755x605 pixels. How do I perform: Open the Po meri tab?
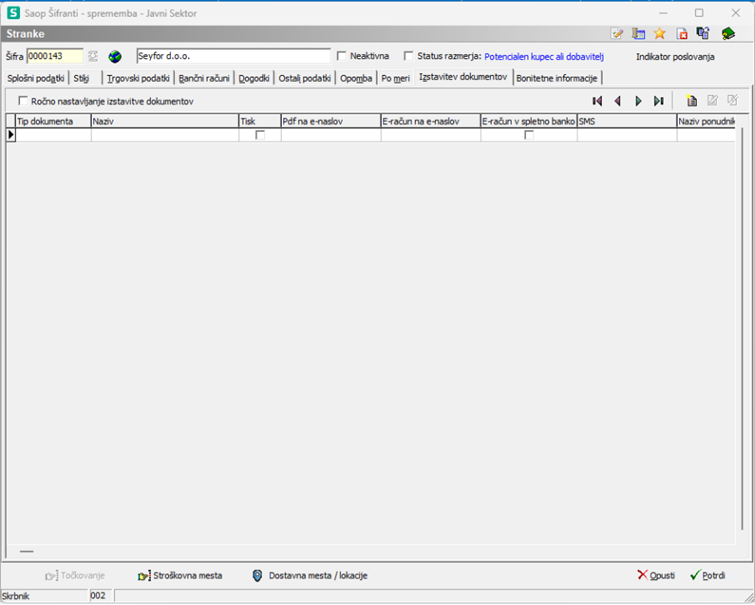395,78
